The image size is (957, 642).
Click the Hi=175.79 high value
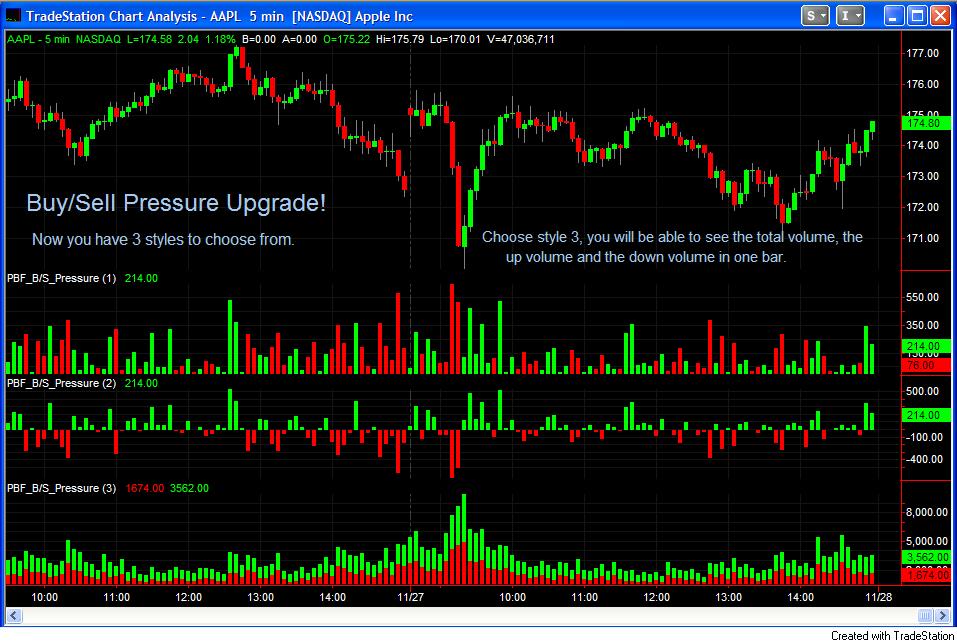tap(400, 39)
